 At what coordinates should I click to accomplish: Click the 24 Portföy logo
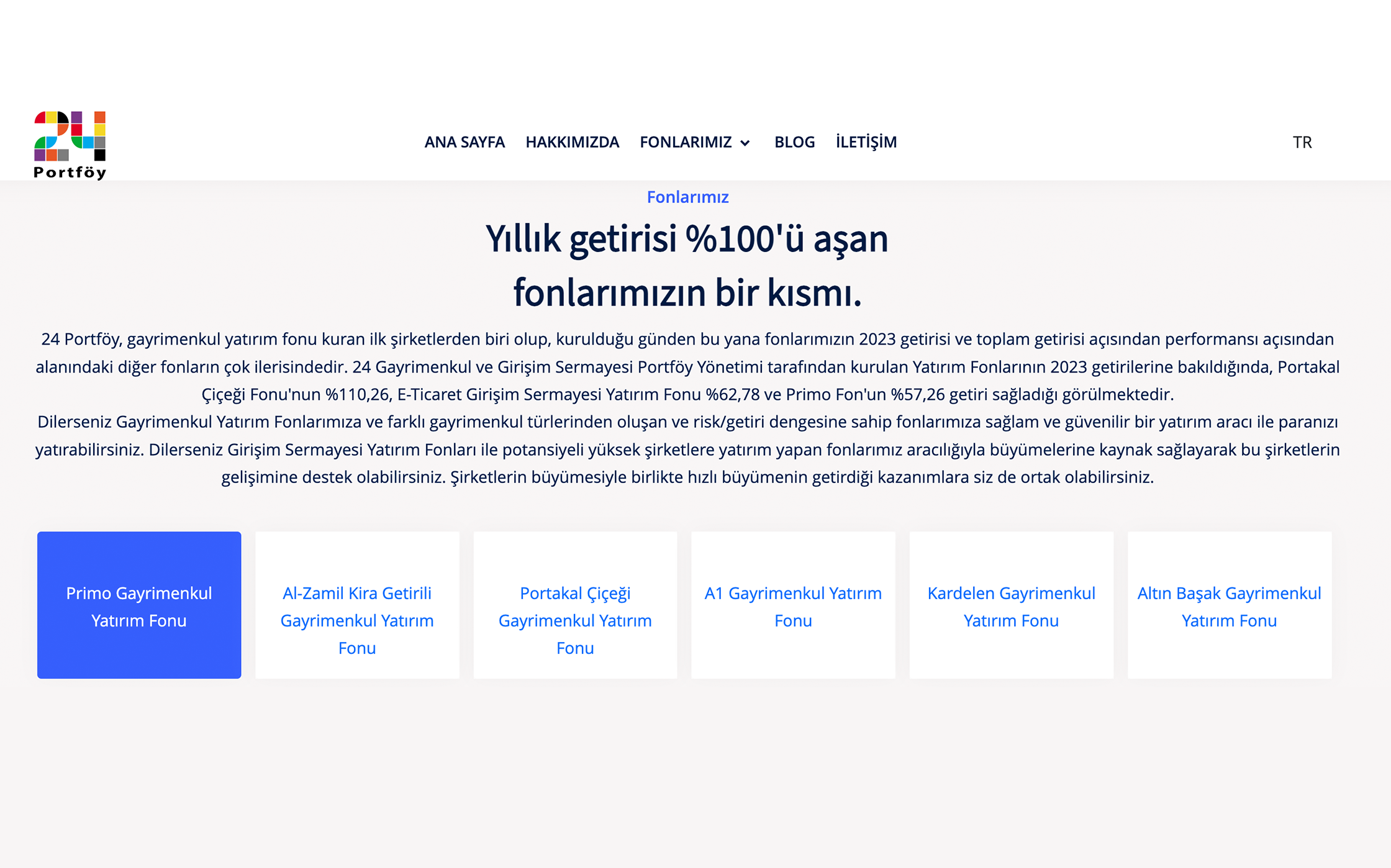(70, 143)
